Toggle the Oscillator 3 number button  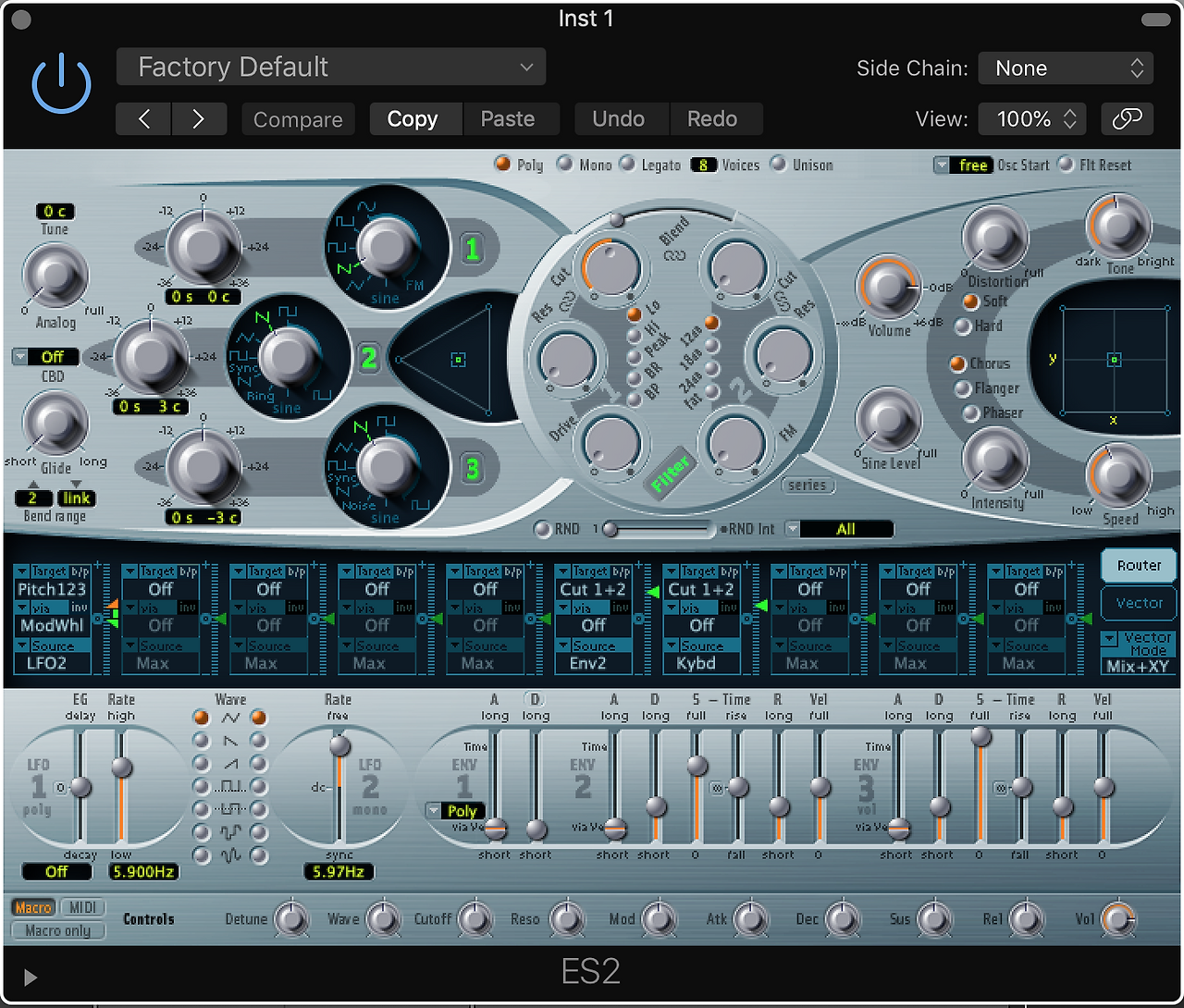point(473,468)
